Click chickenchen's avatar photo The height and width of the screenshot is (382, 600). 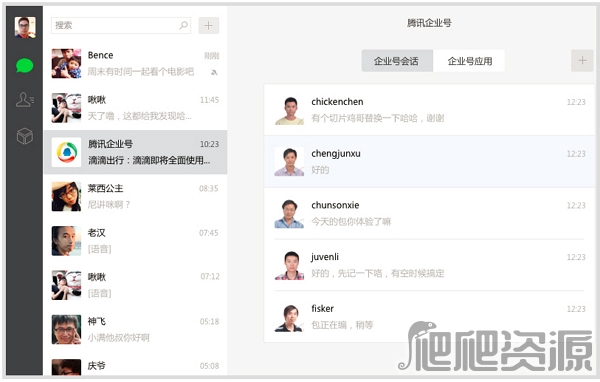point(289,110)
